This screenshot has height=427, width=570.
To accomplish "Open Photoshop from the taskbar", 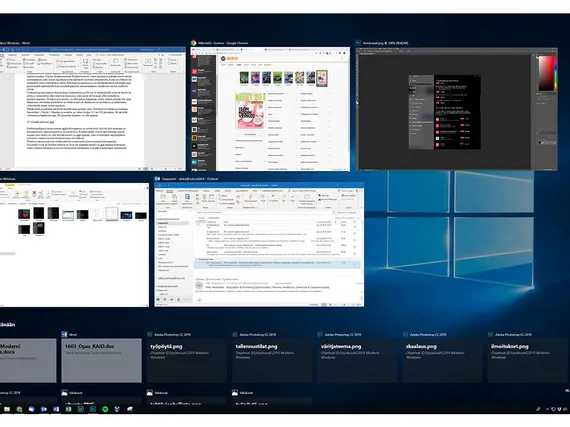I will 93,409.
